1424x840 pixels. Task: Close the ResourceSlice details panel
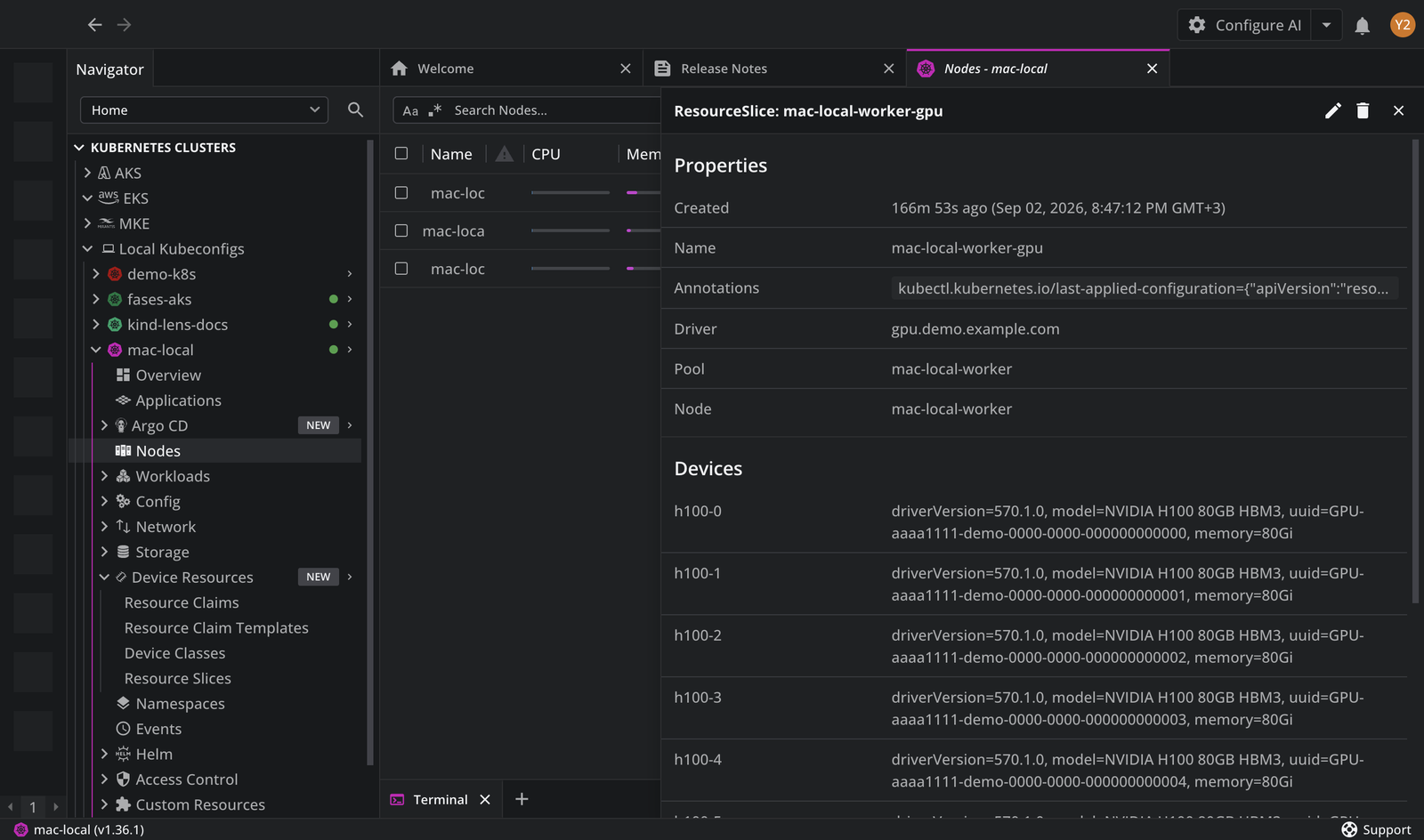[x=1398, y=110]
